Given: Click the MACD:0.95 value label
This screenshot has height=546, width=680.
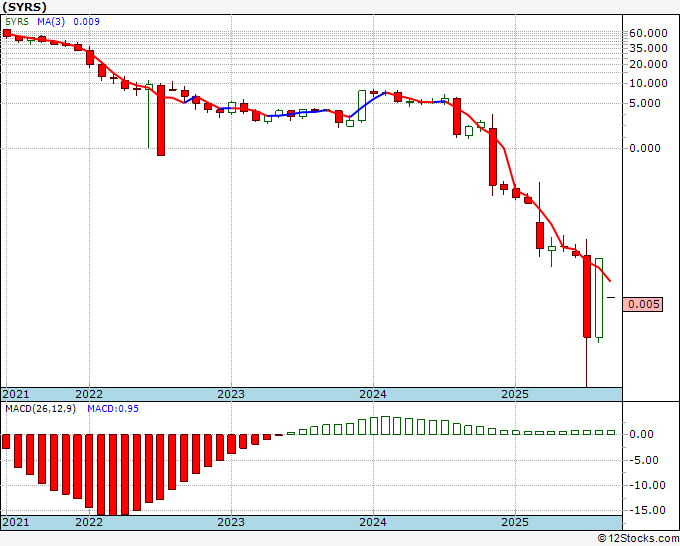Looking at the screenshot, I should (113, 409).
